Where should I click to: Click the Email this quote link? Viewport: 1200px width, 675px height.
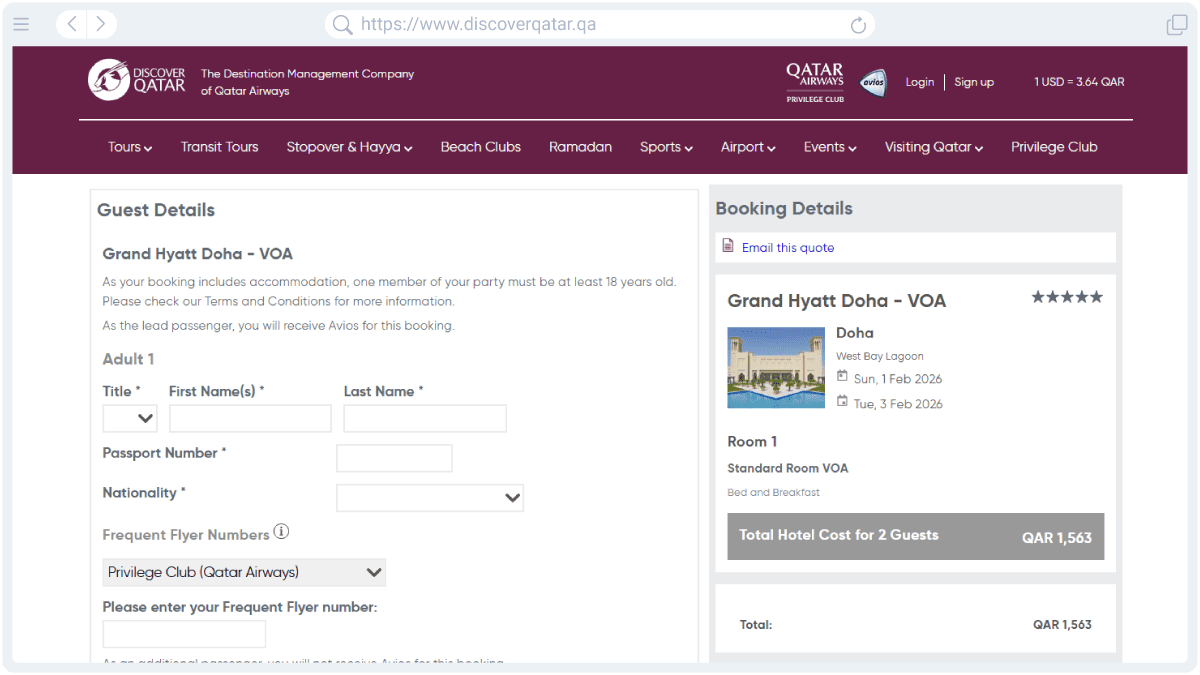coord(789,246)
